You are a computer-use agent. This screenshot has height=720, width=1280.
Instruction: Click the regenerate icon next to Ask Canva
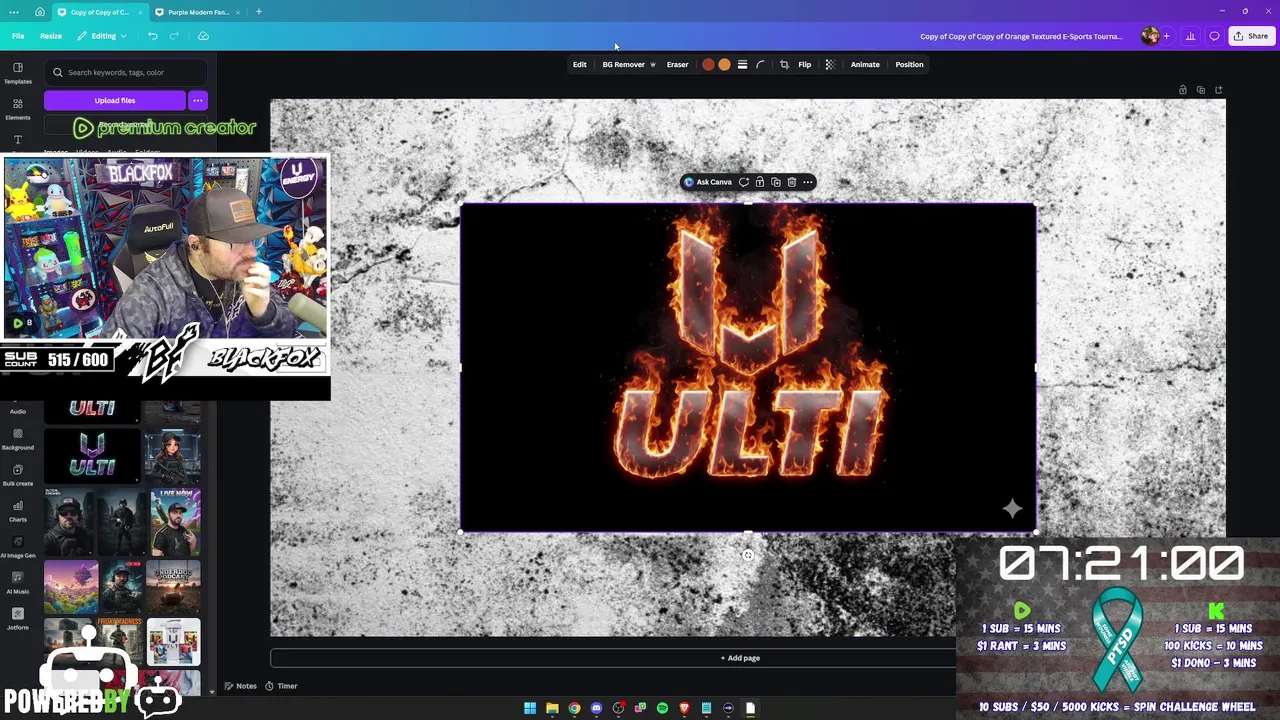[x=744, y=182]
